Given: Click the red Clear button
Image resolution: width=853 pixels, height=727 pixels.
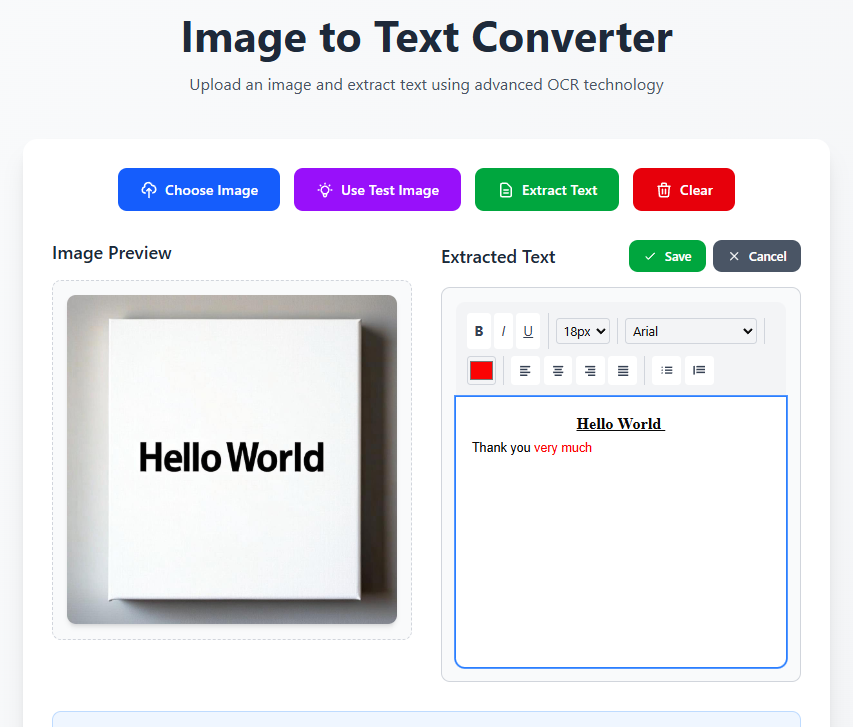Looking at the screenshot, I should point(684,189).
